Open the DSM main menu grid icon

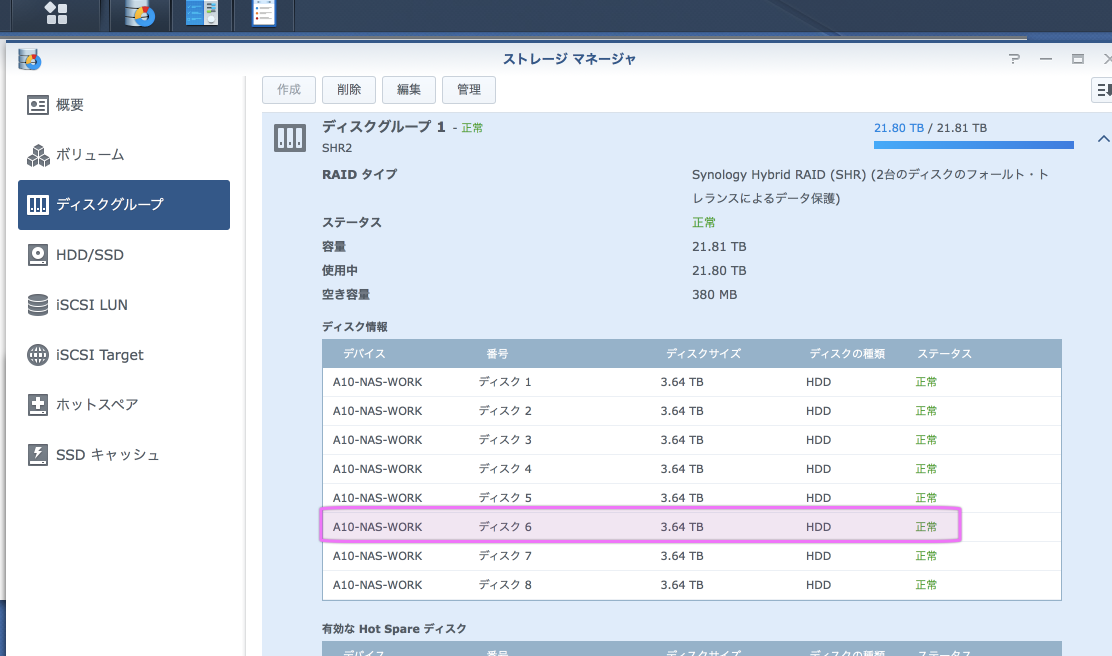tap(57, 13)
